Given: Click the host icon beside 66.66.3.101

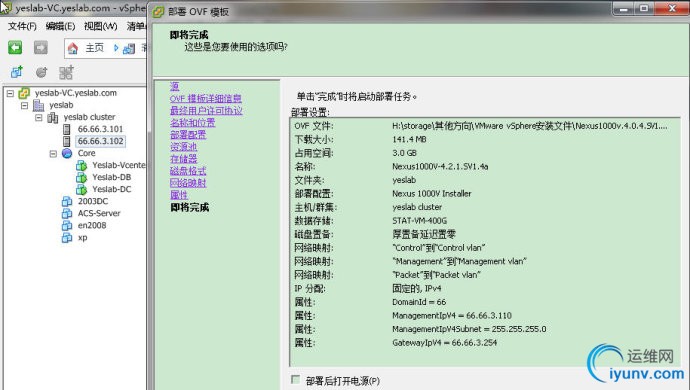Looking at the screenshot, I should pyautogui.click(x=66, y=129).
